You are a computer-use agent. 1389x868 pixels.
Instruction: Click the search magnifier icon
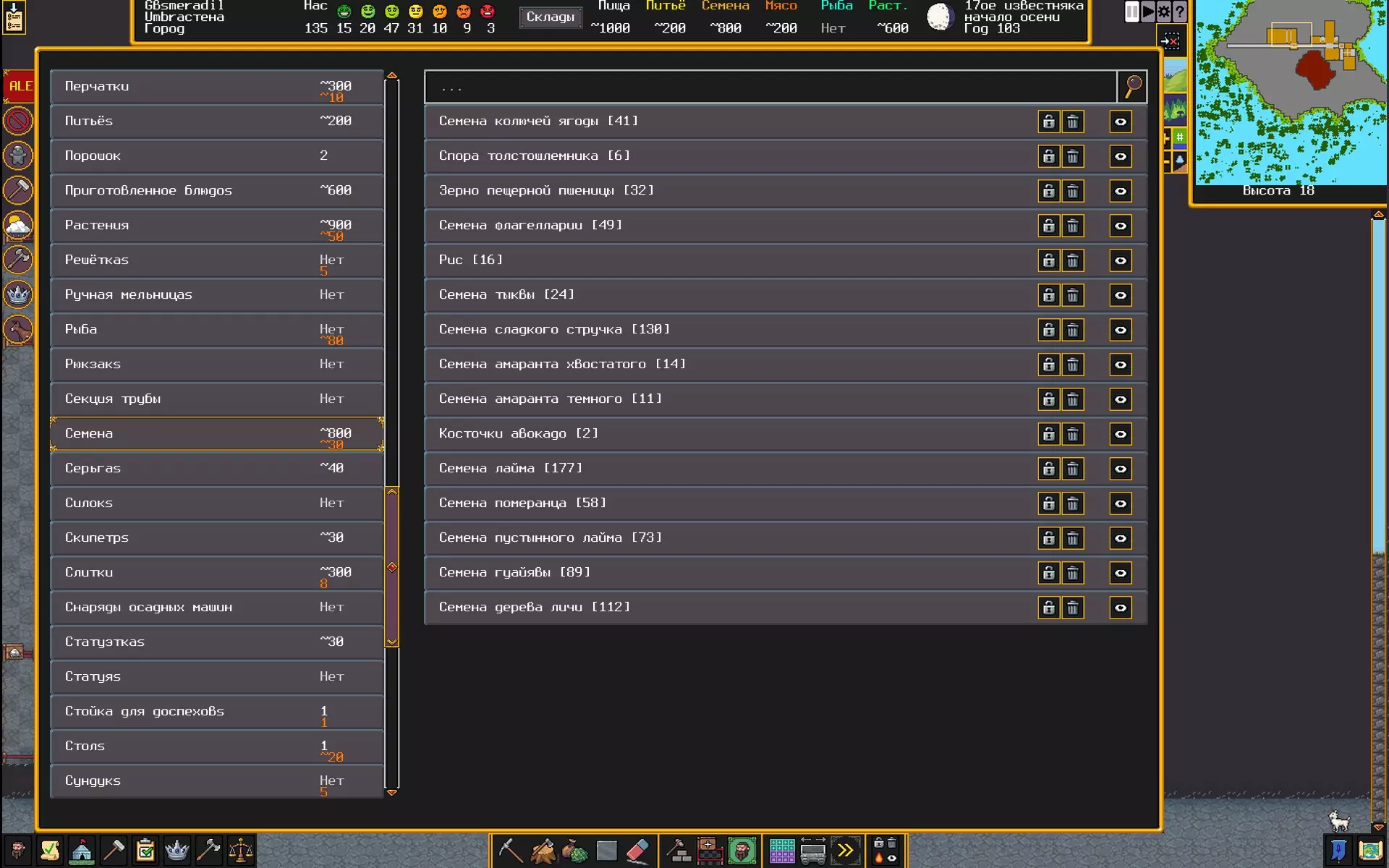click(1132, 87)
